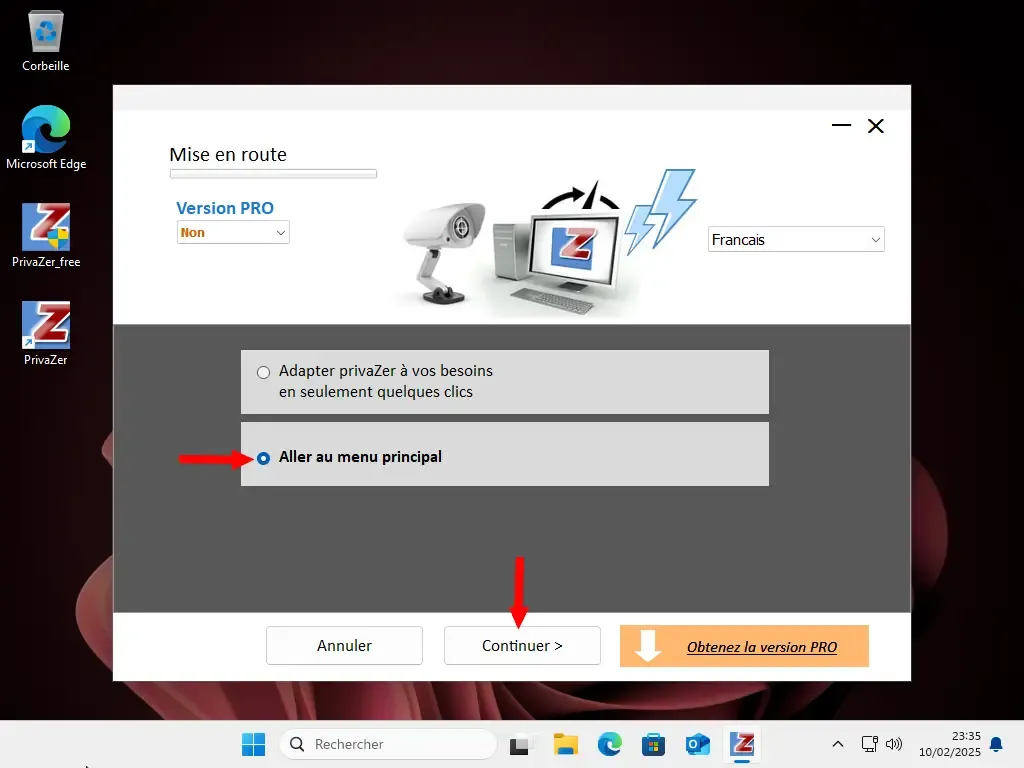Click the Continuer > button
The width and height of the screenshot is (1024, 768).
[x=522, y=646]
